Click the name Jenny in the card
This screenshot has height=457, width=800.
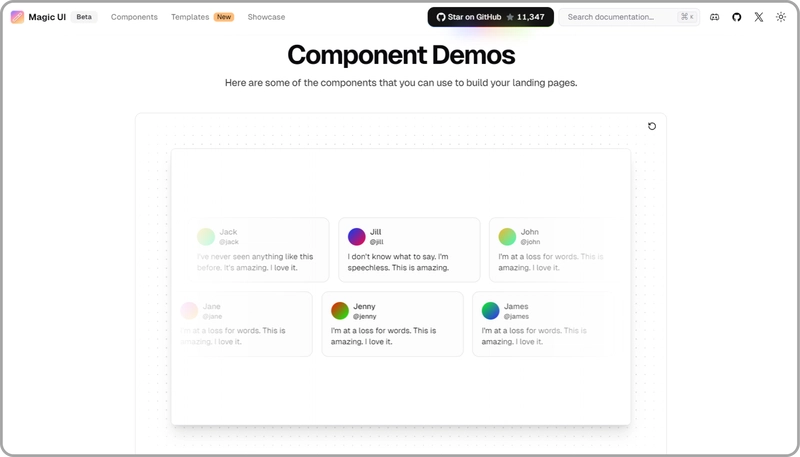364,306
